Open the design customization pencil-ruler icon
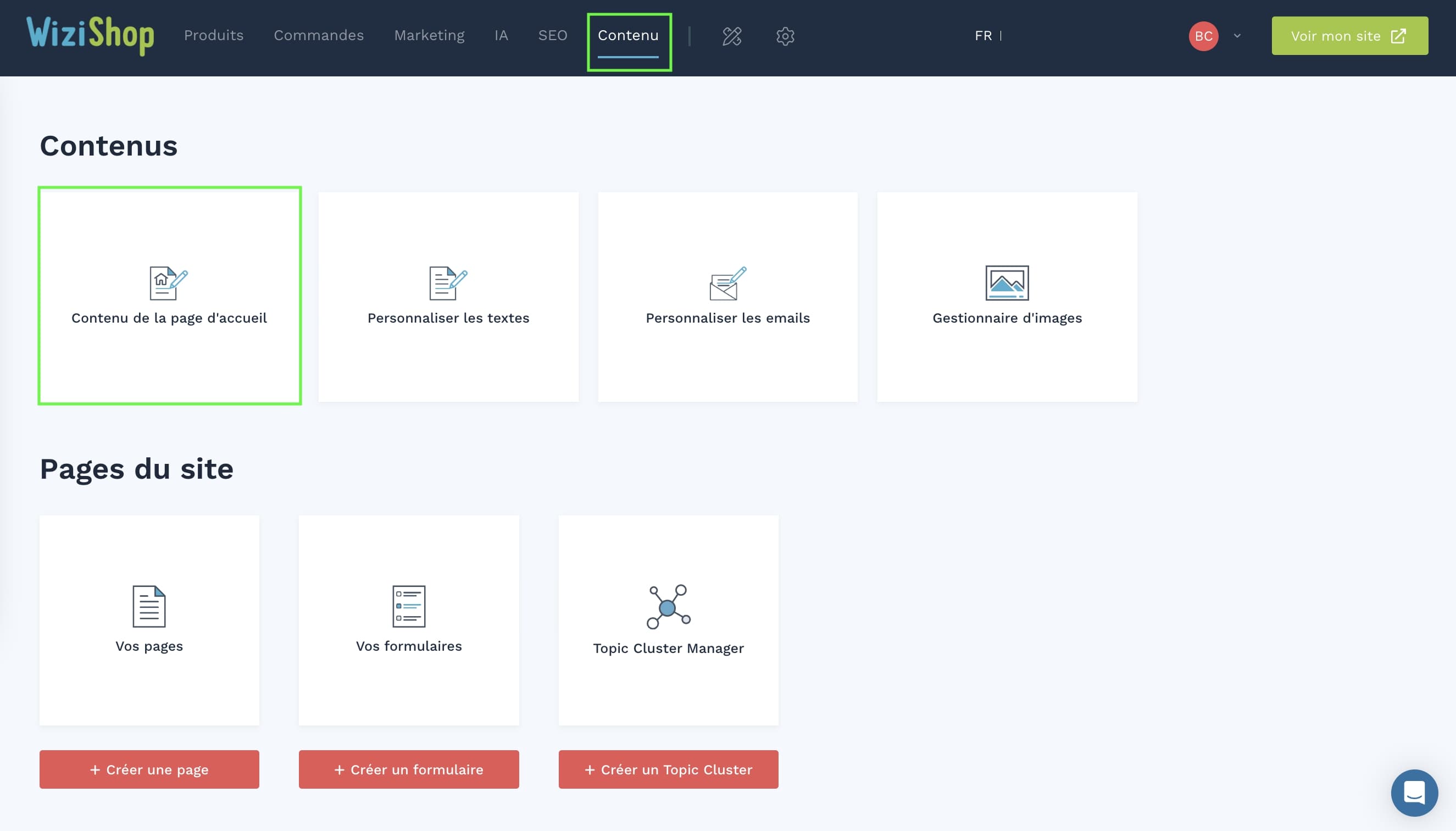The image size is (1456, 831). coord(732,36)
